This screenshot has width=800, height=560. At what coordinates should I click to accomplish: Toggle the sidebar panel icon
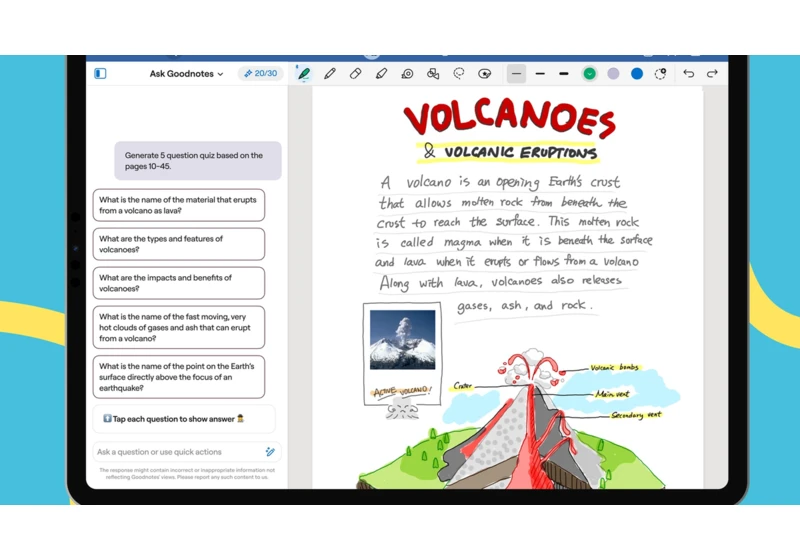pos(100,73)
